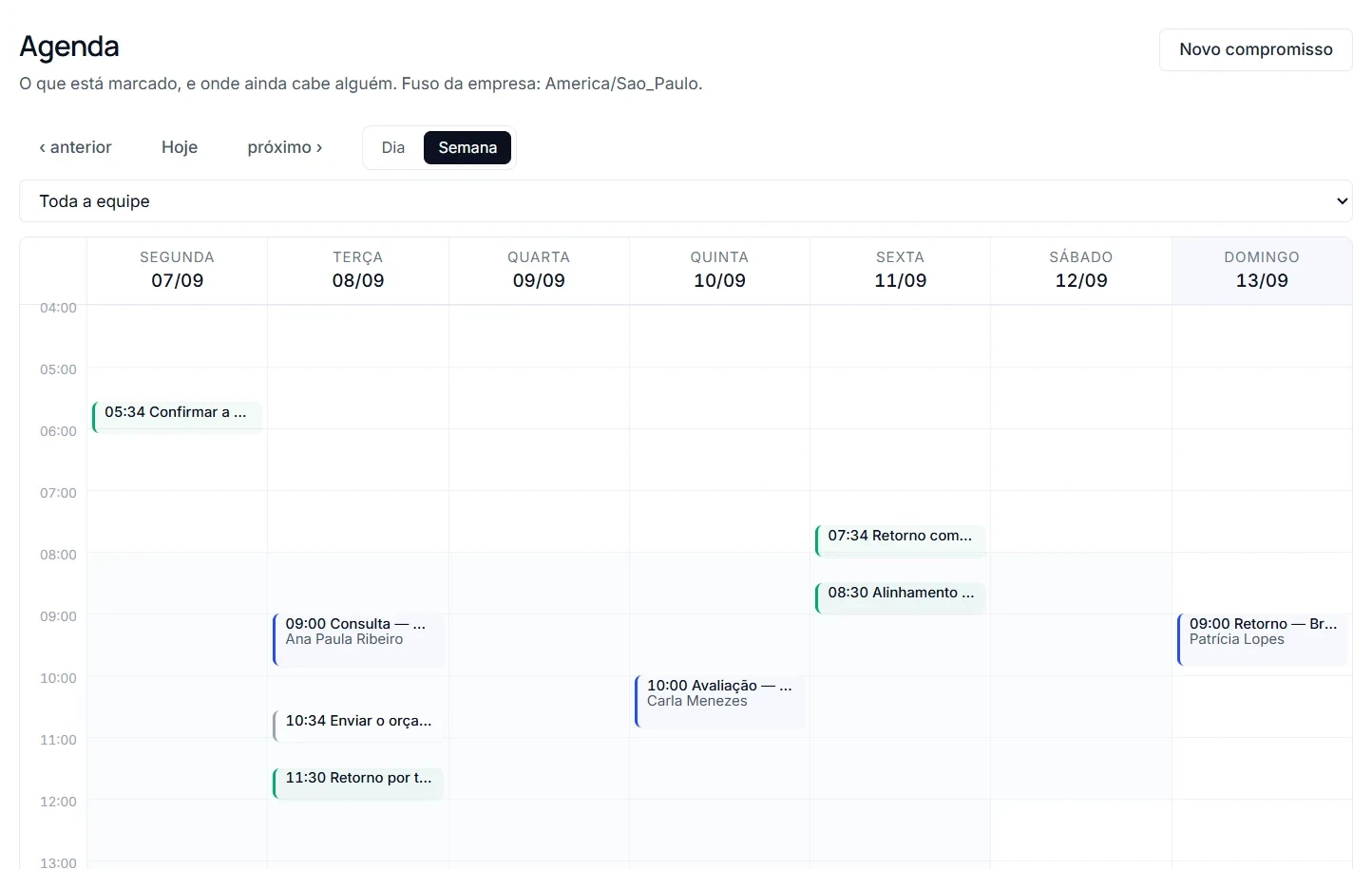Jump to today with Hoje
The height and width of the screenshot is (869, 1372).
coord(180,147)
